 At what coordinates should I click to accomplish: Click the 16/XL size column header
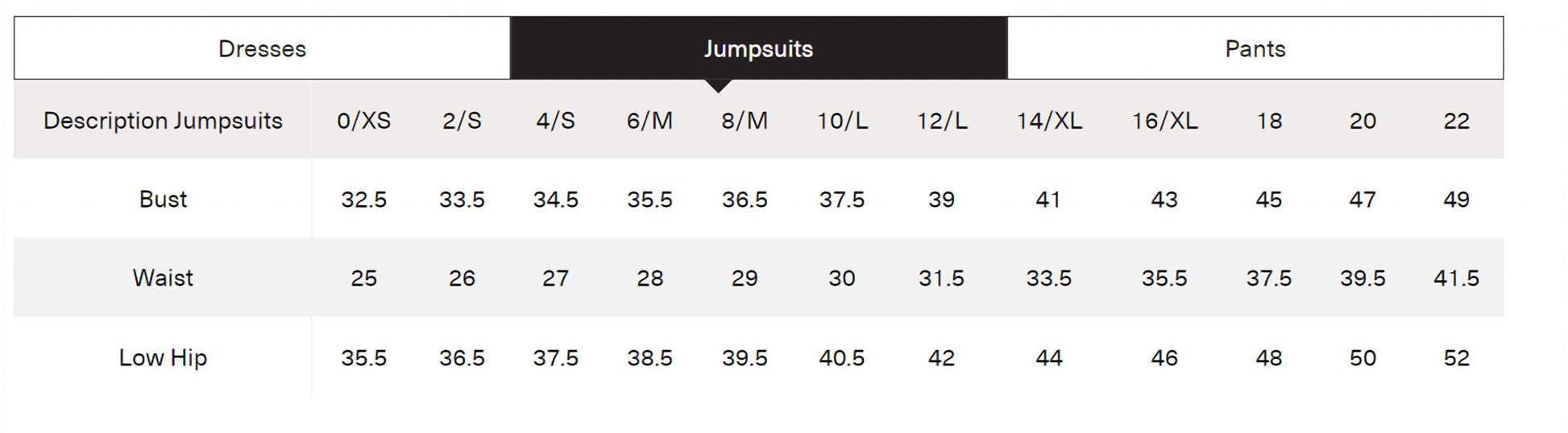pos(1164,121)
